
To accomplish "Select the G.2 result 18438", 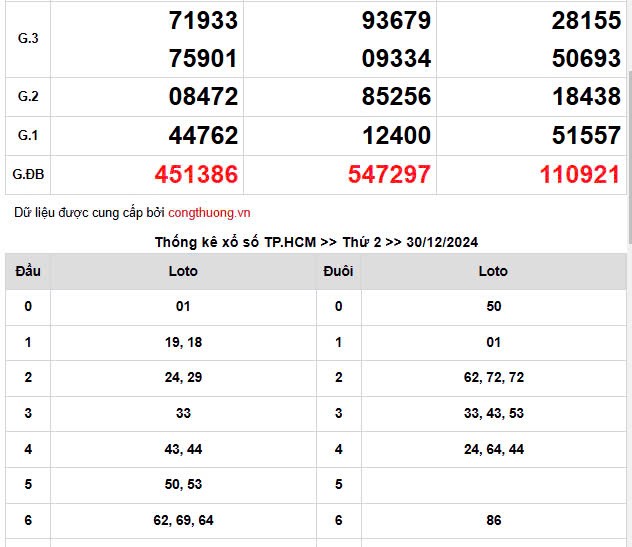I will 586,97.
